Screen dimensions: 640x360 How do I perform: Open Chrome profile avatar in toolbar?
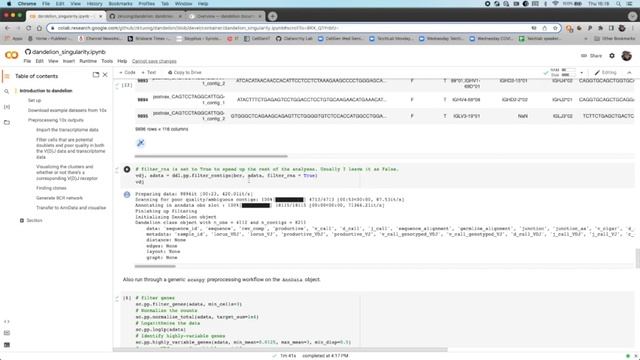click(x=622, y=28)
